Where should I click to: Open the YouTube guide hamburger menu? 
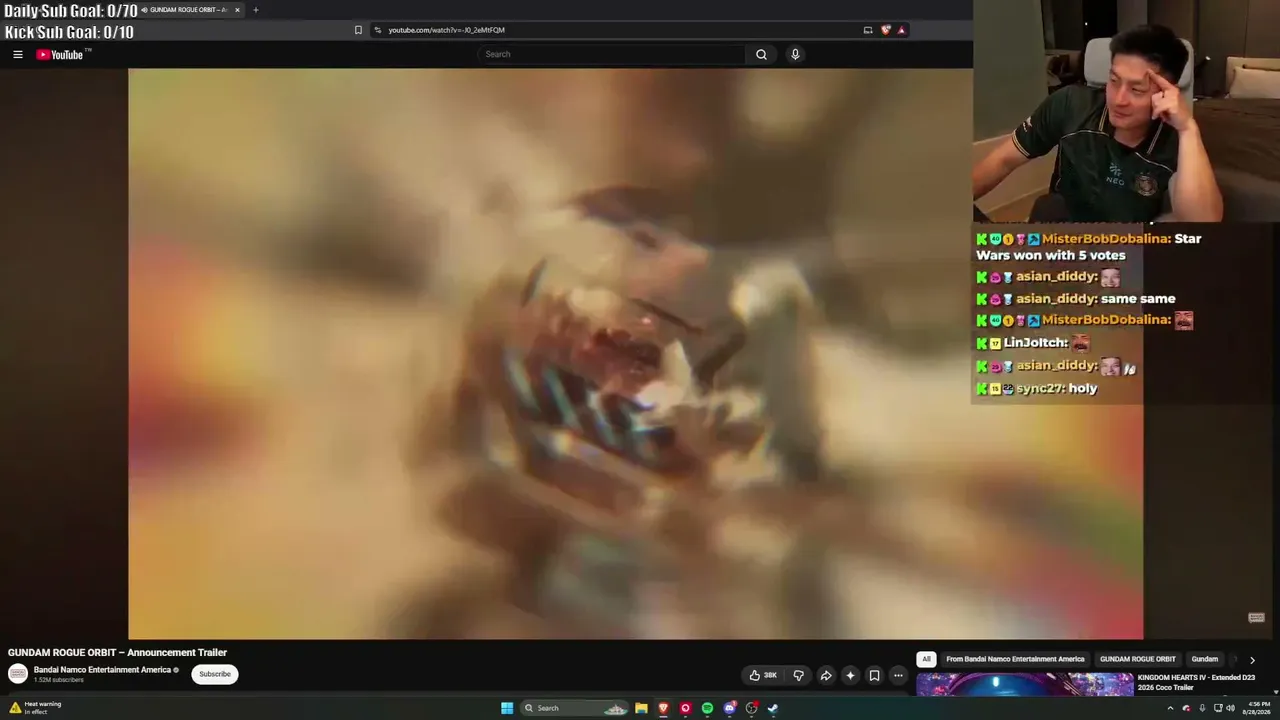tap(18, 55)
